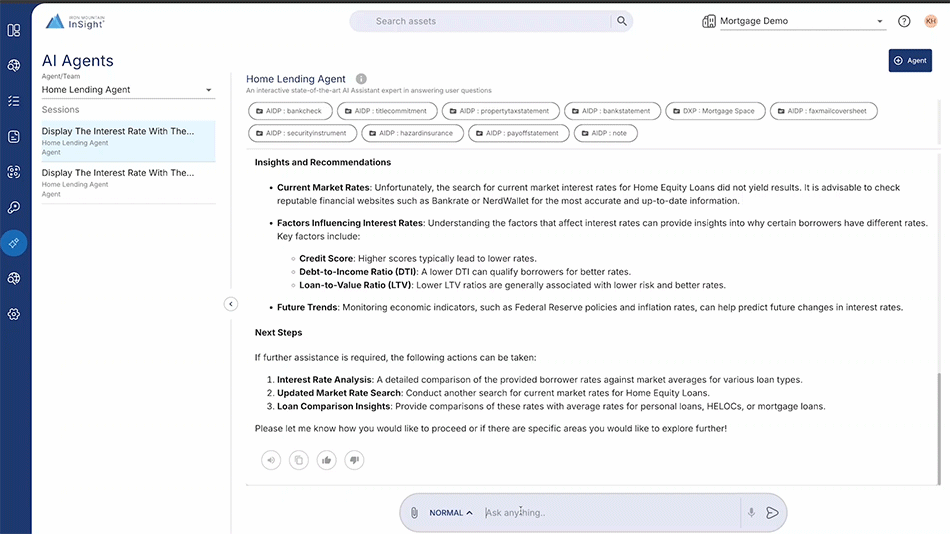Select the AIDP : bankcheck tag
The image size is (950, 534).
(x=289, y=111)
